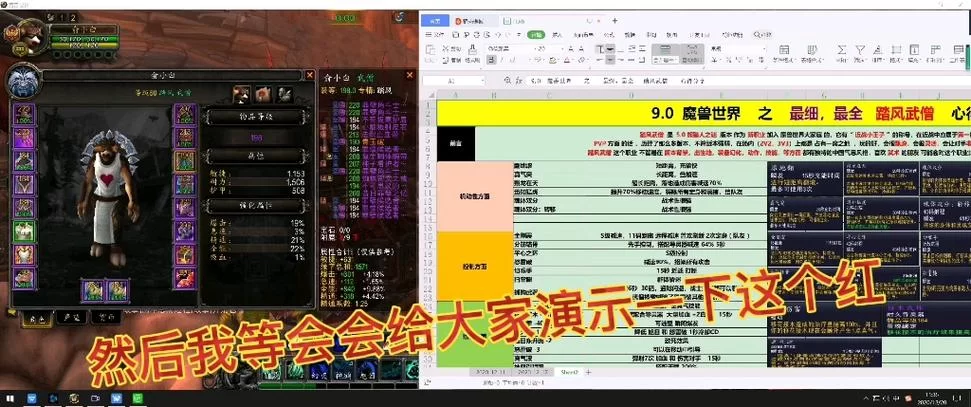Screen dimensions: 971x407
Task: Select the 公式 Formulas ribbon tab
Action: [609, 35]
